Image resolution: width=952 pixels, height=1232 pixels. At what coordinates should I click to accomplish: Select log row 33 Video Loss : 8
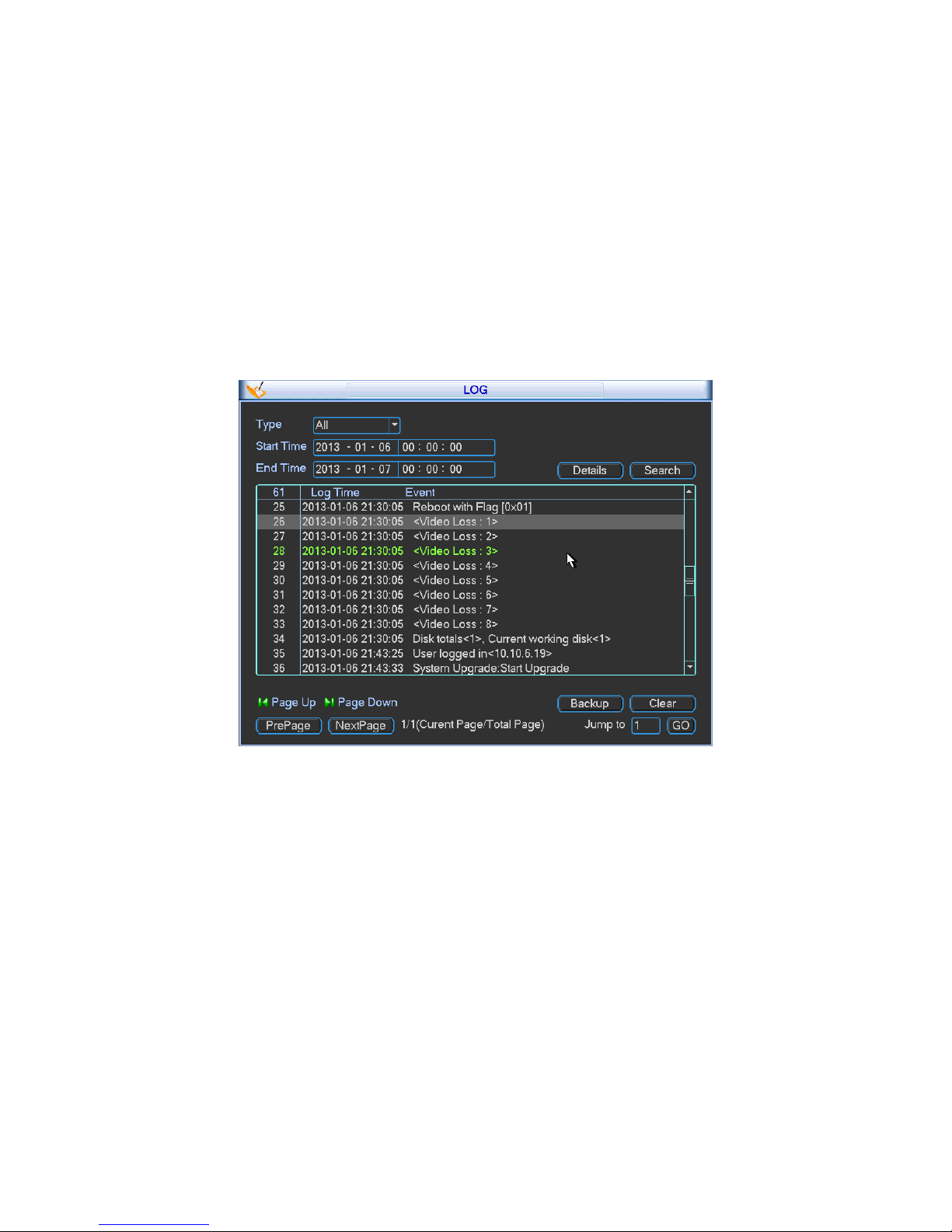[x=470, y=624]
